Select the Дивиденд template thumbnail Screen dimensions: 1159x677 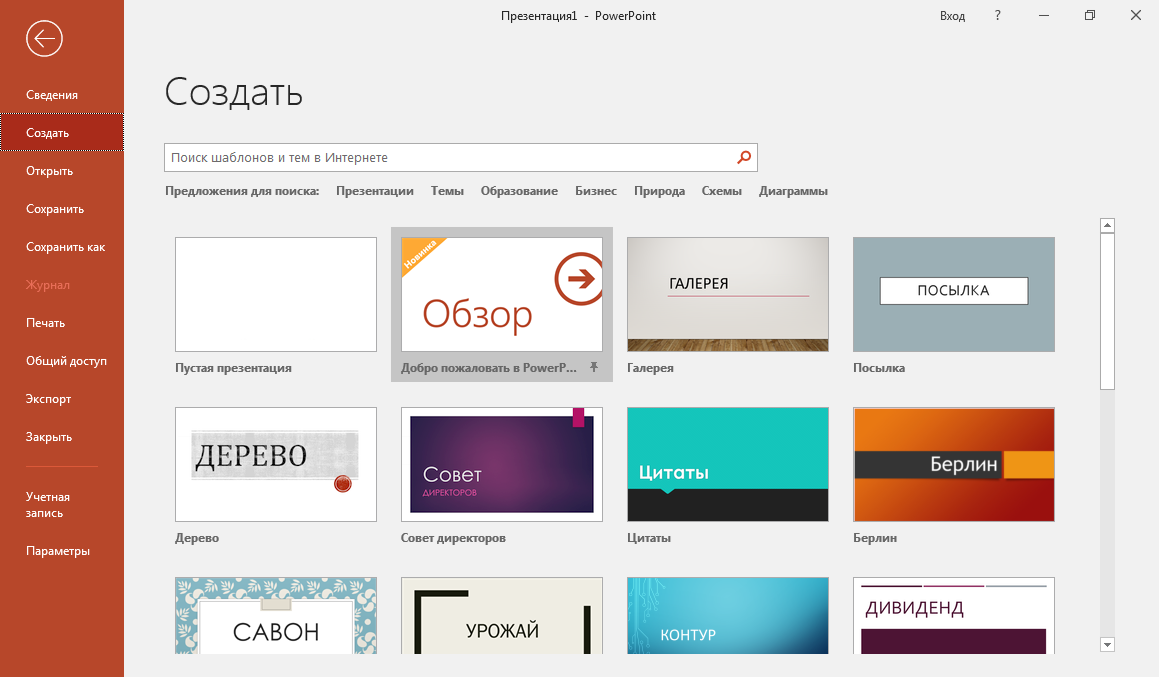(x=954, y=616)
